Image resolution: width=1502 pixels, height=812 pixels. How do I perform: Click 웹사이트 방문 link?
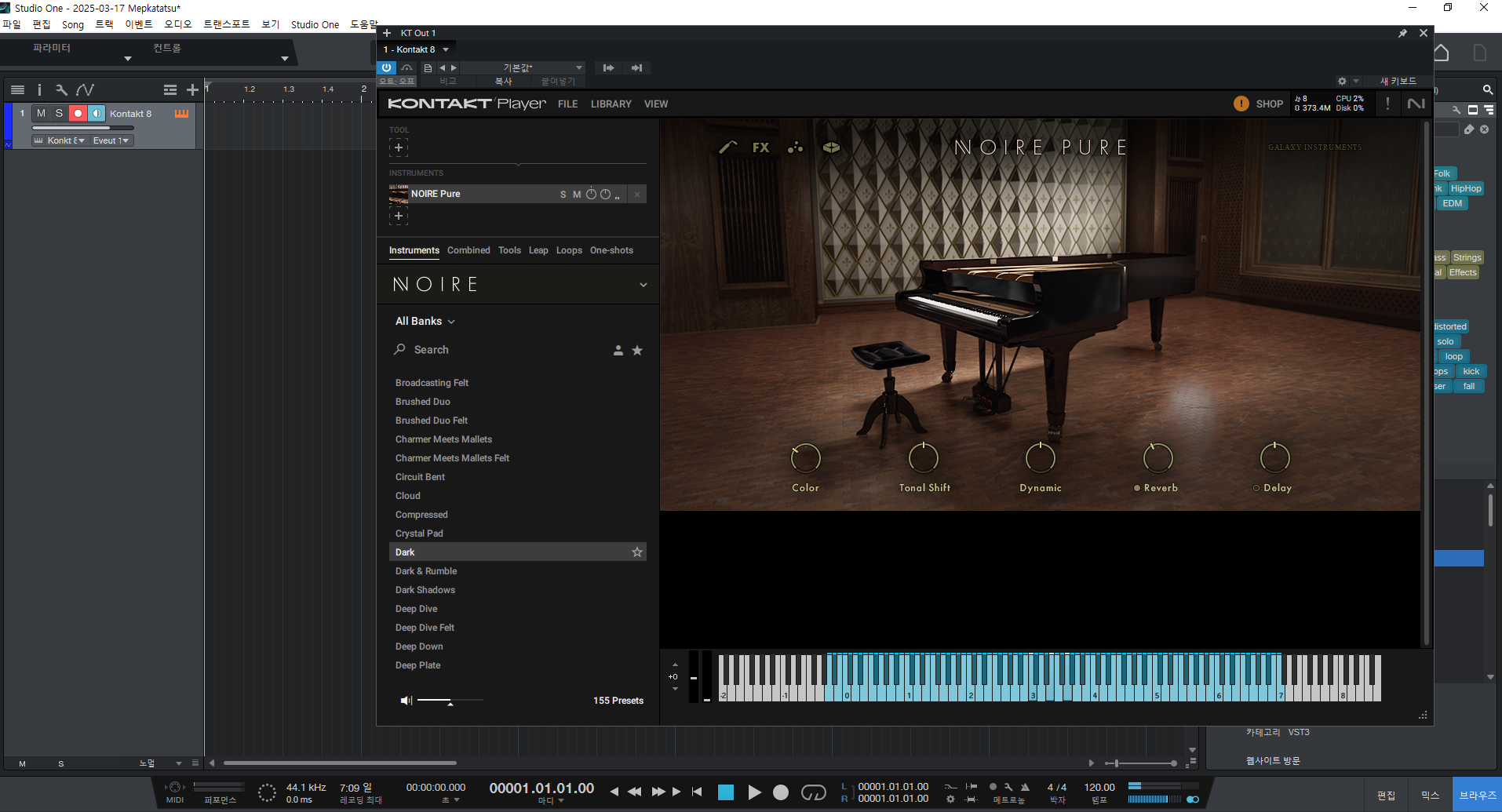[x=1273, y=761]
